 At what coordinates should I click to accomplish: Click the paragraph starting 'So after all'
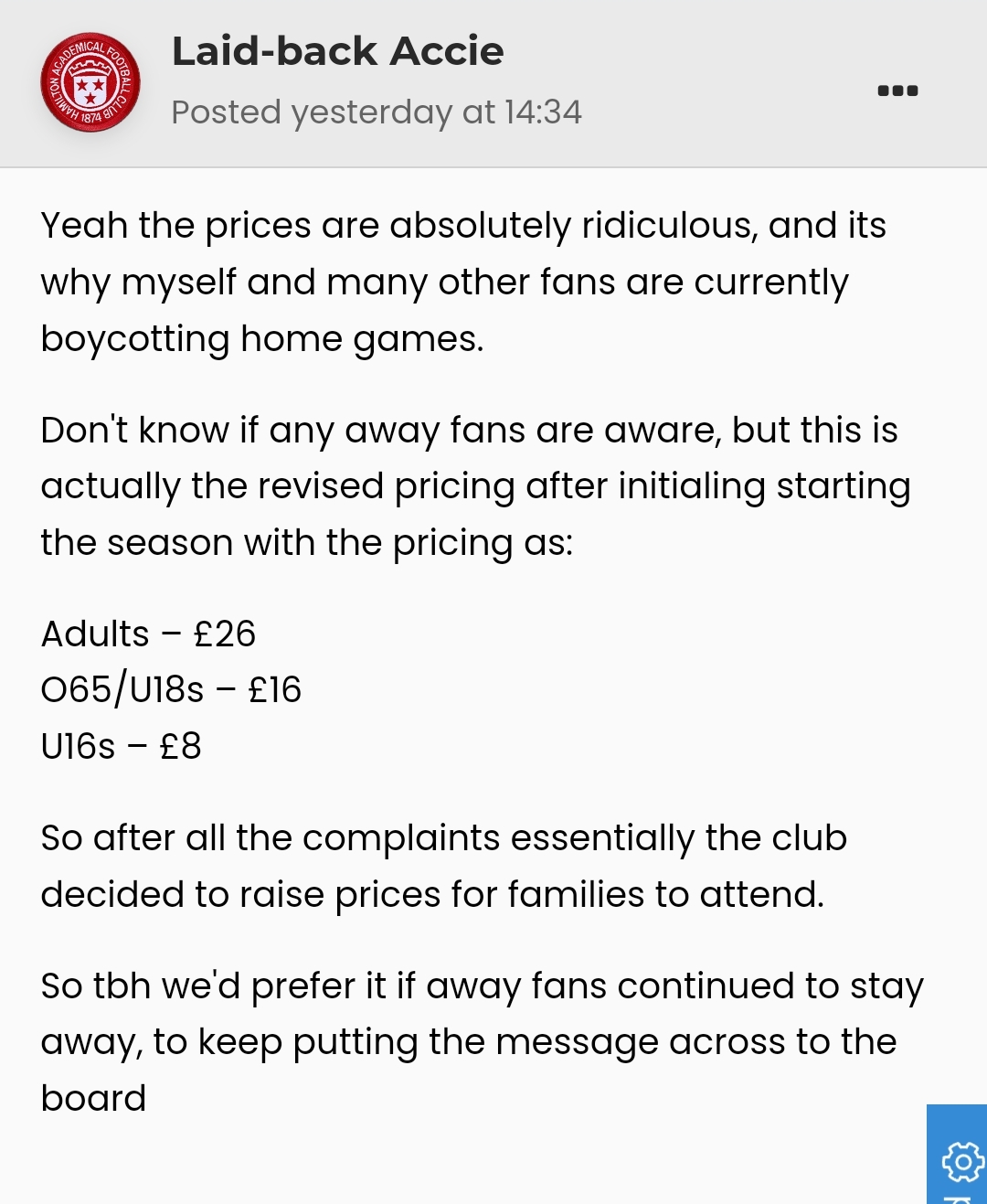point(444,866)
